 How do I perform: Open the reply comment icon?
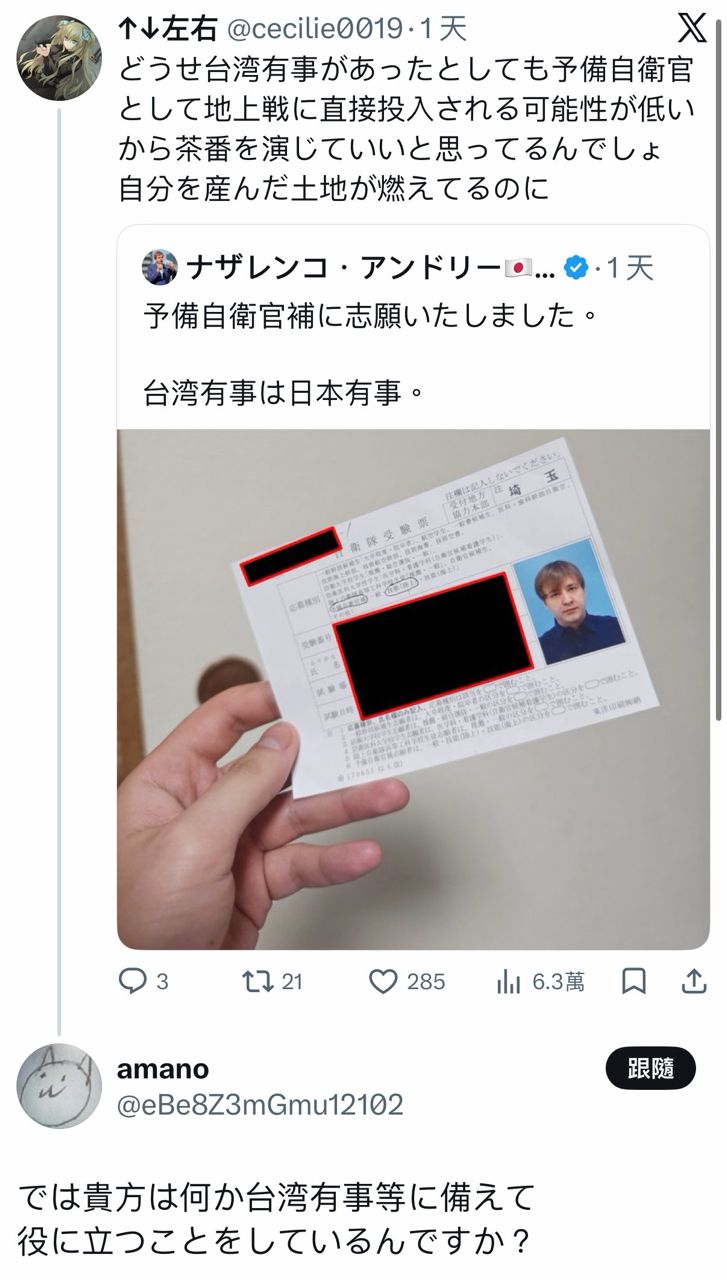(x=133, y=982)
